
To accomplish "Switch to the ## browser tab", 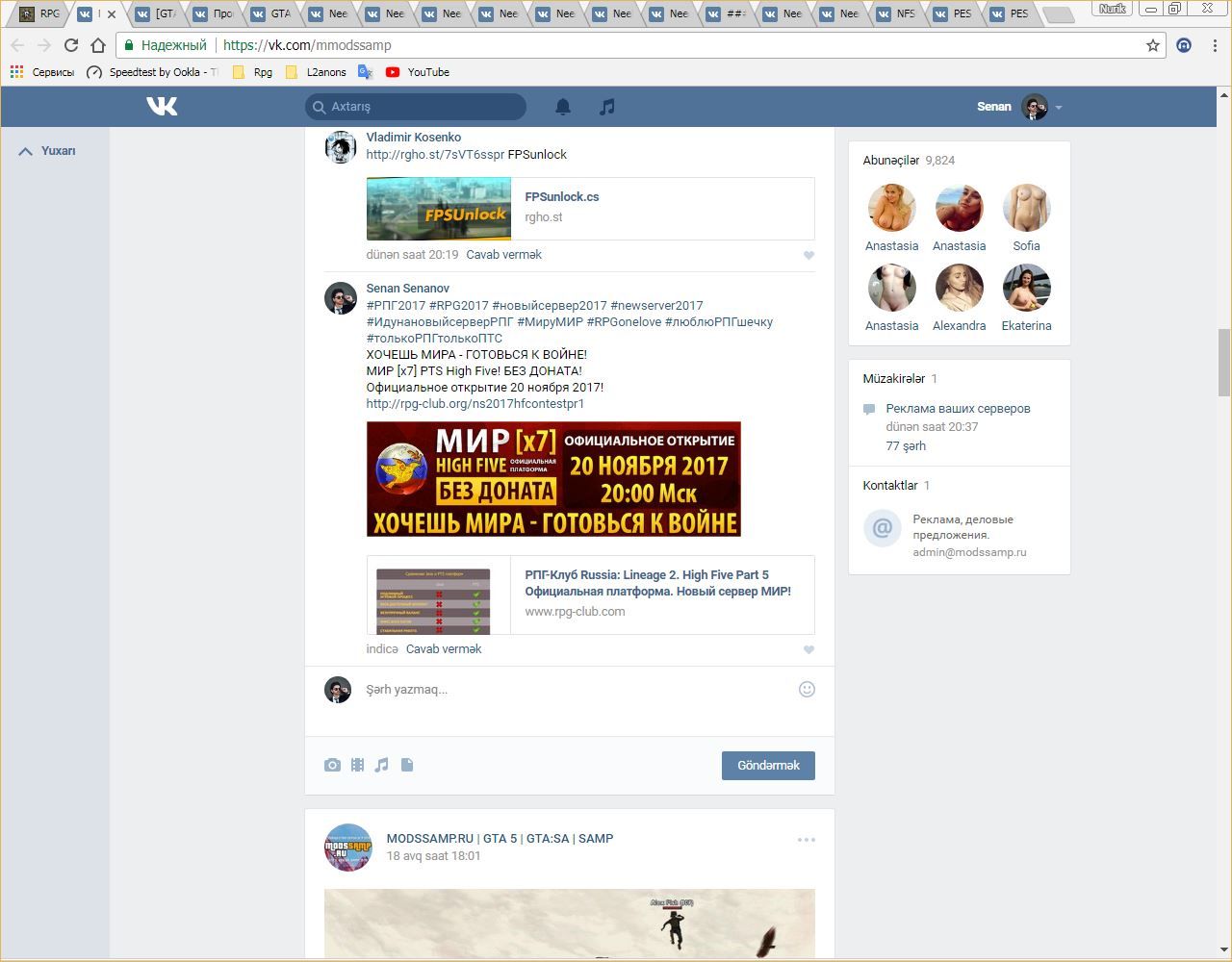I will point(725,13).
